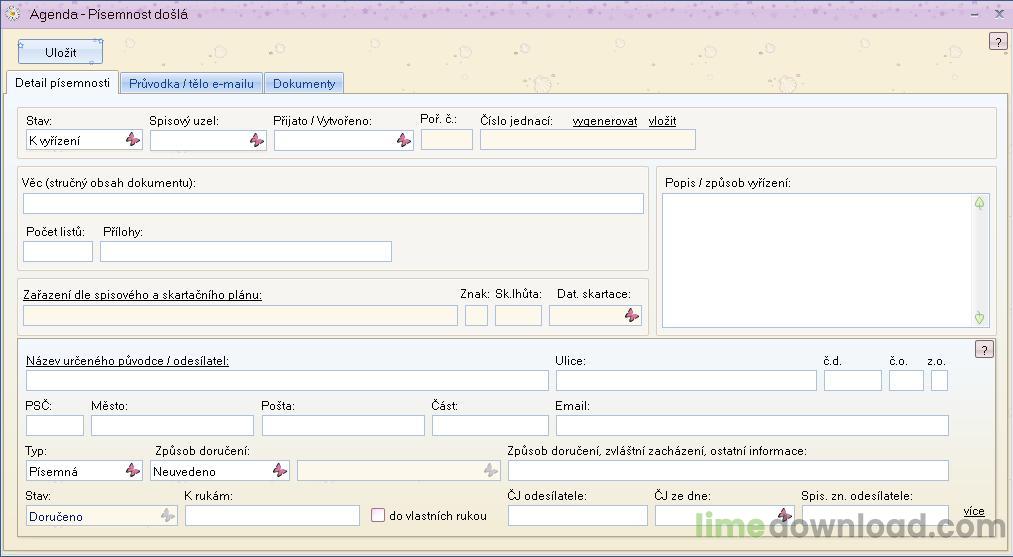
Task: Open the Spisový uzel dropdown butterfly
Action: (257, 140)
